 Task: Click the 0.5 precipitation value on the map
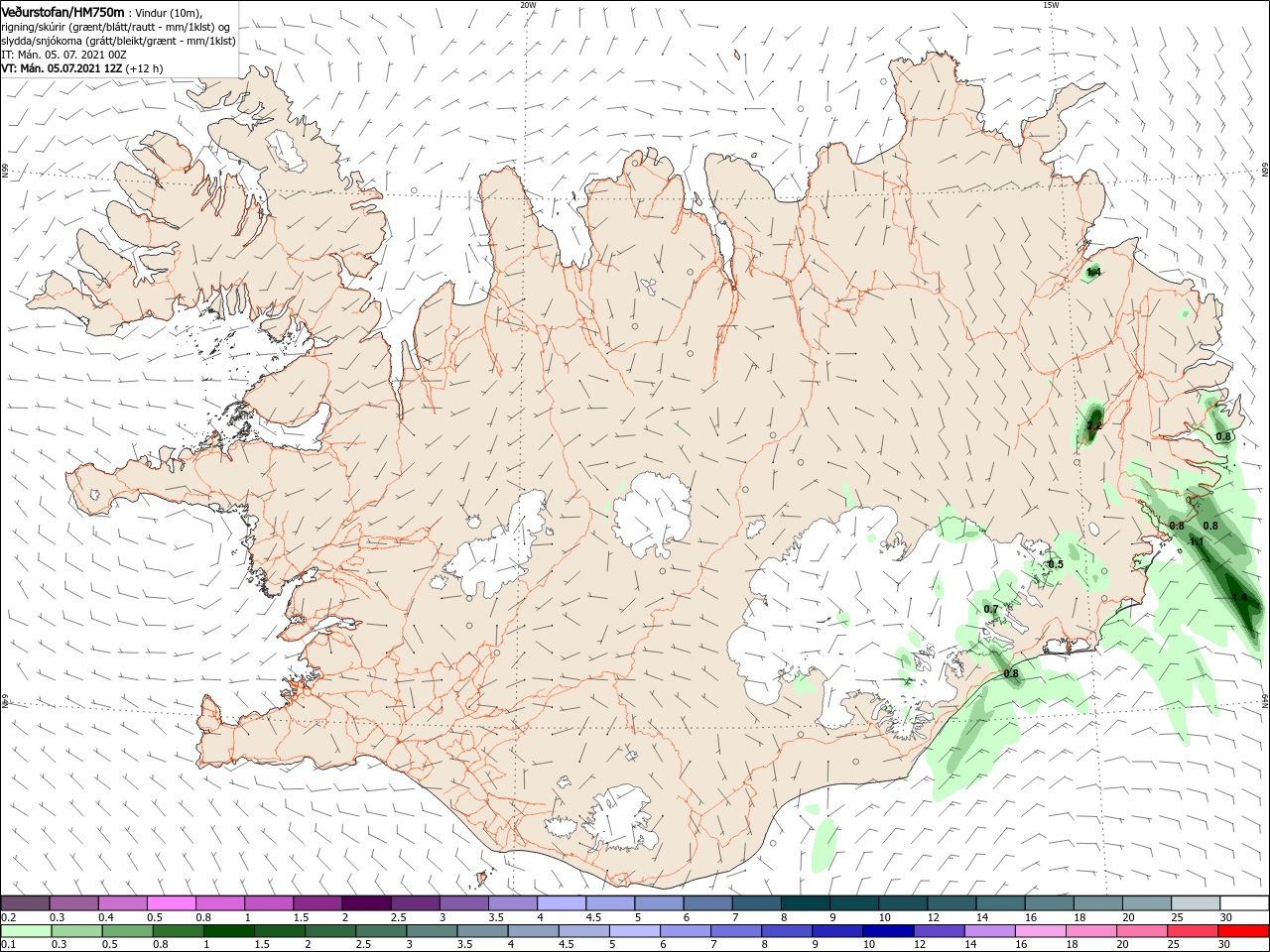point(1056,564)
